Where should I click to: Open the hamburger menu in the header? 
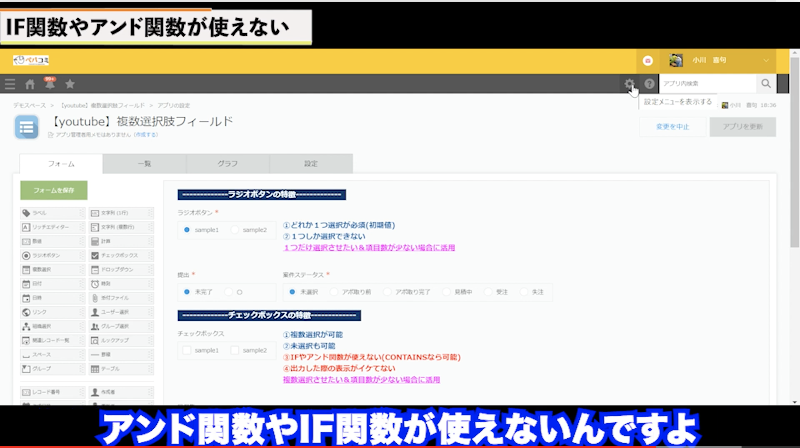[x=10, y=85]
